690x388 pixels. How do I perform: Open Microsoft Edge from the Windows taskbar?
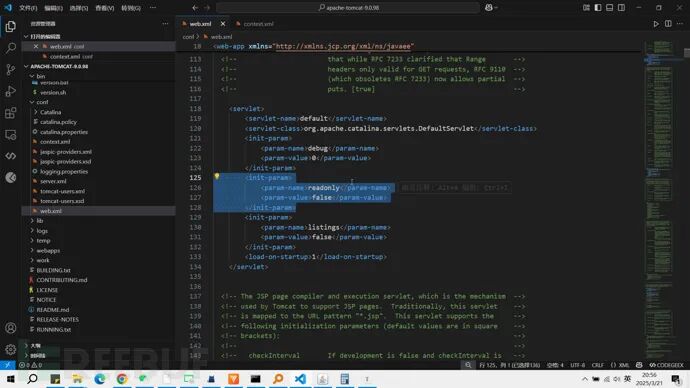click(99, 379)
